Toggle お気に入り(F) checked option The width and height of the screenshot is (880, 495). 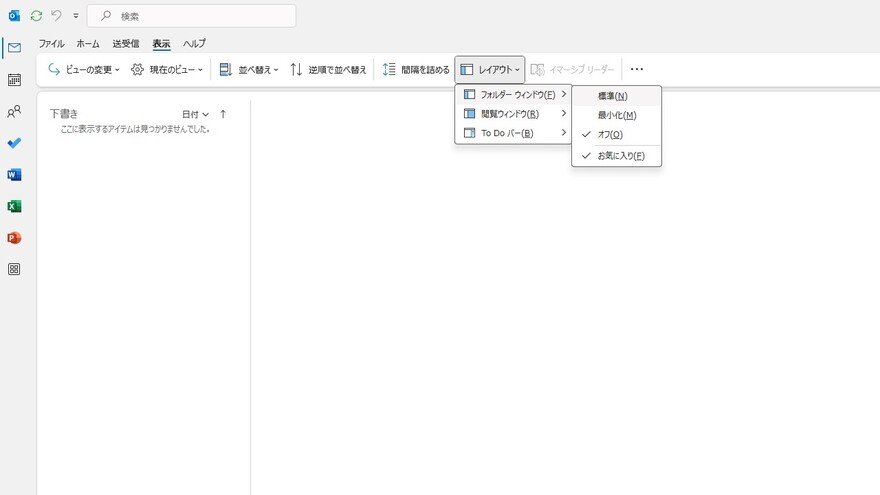[620, 156]
